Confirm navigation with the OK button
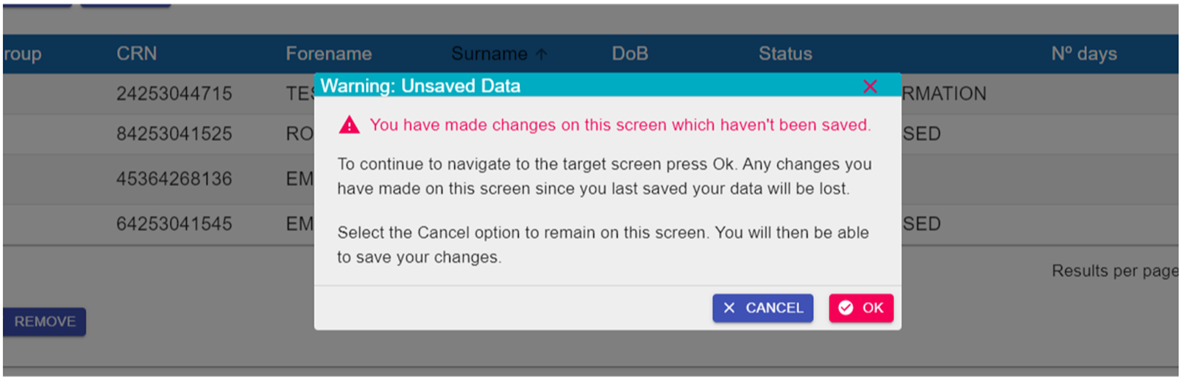 [861, 308]
